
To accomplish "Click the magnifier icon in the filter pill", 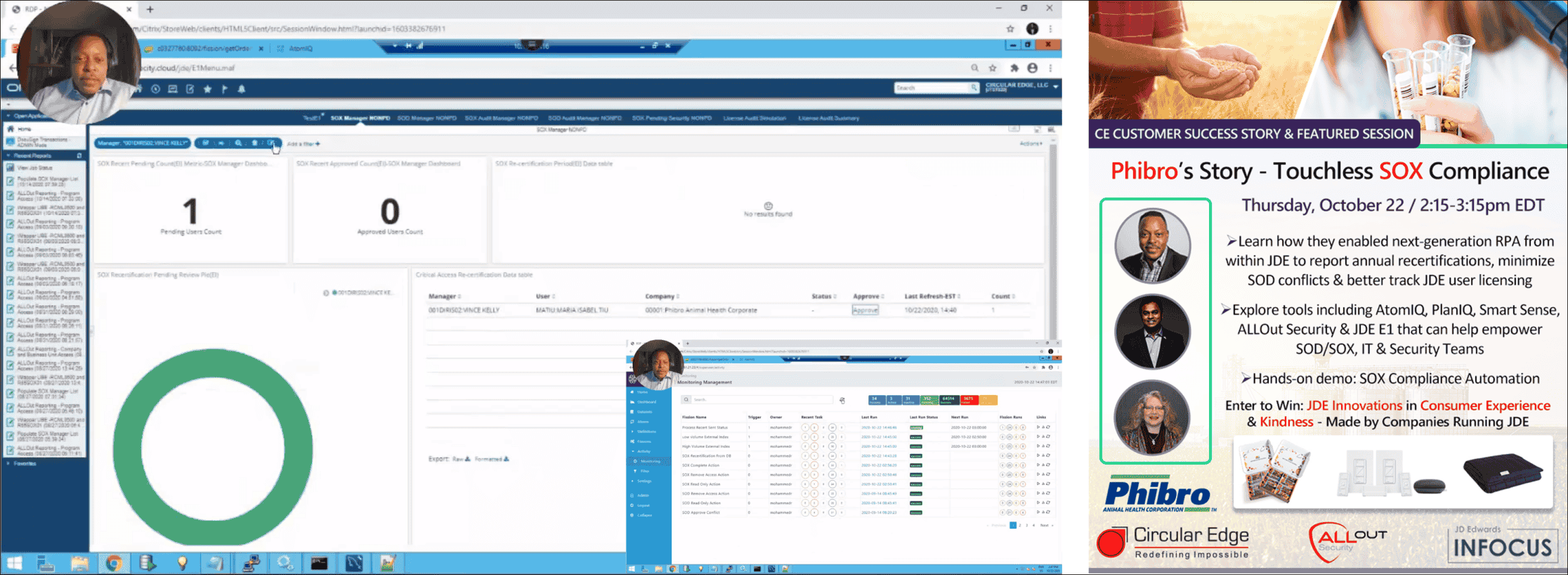I will pyautogui.click(x=238, y=143).
